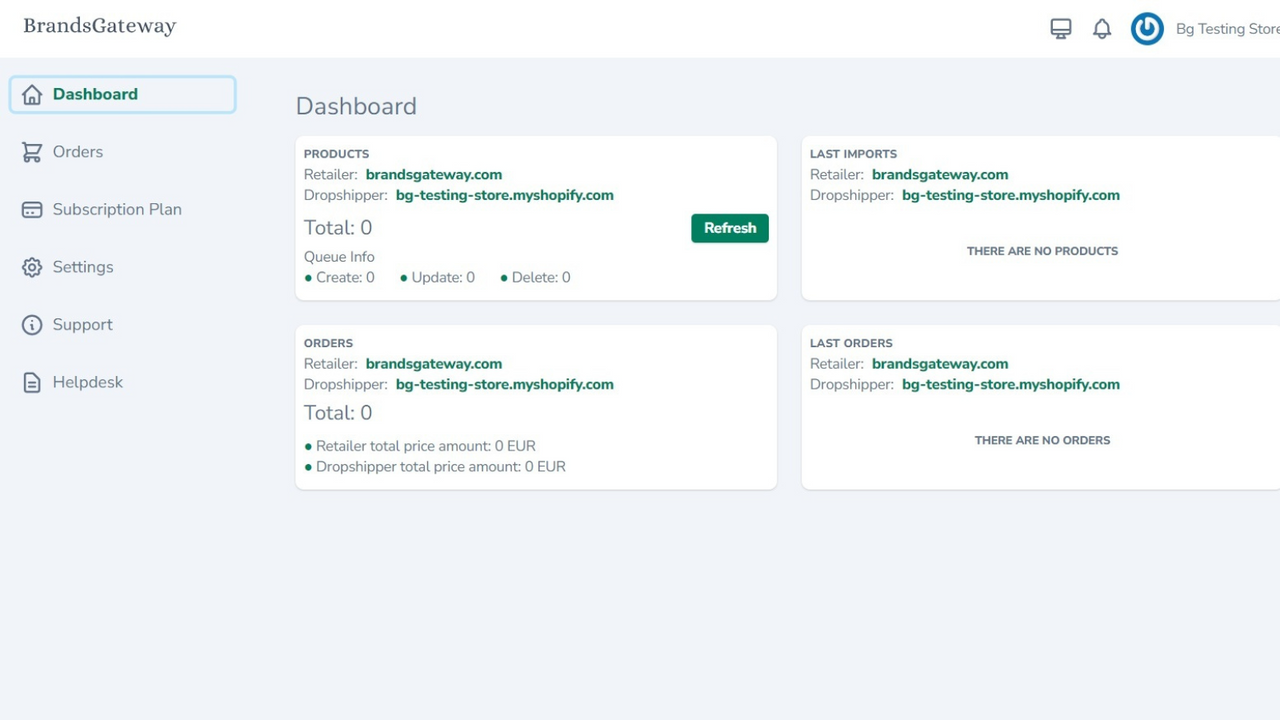Click the notification bell icon
The width and height of the screenshot is (1280, 720).
pyautogui.click(x=1102, y=29)
